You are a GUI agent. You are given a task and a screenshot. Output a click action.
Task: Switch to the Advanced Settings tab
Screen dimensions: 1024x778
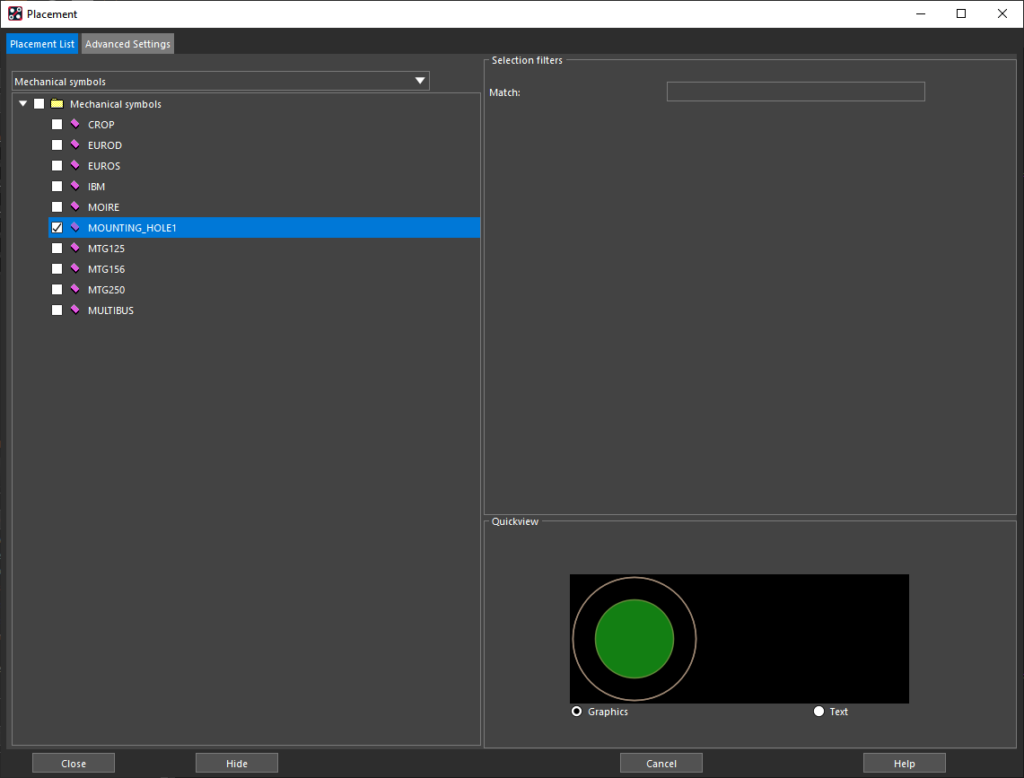point(127,44)
